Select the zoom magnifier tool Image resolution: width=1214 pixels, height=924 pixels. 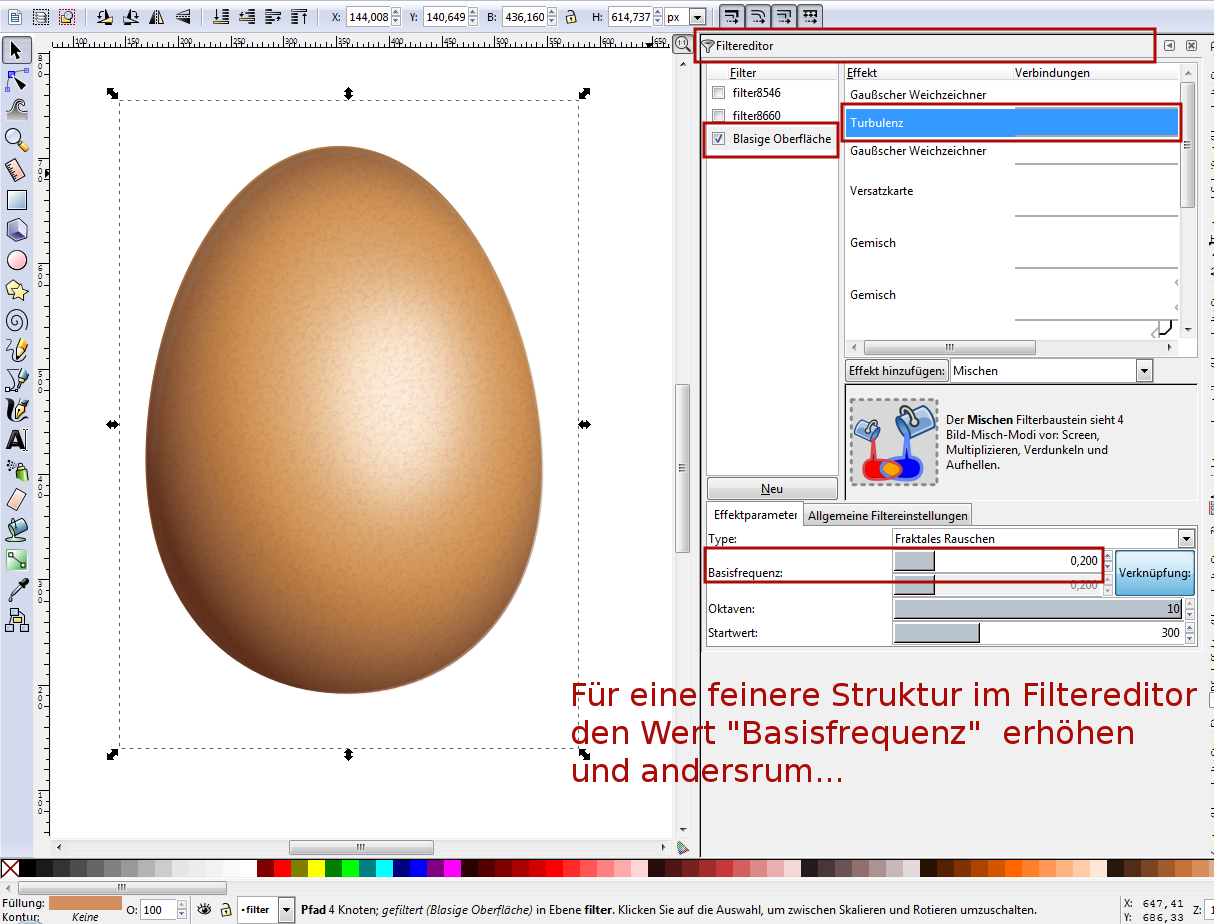17,139
